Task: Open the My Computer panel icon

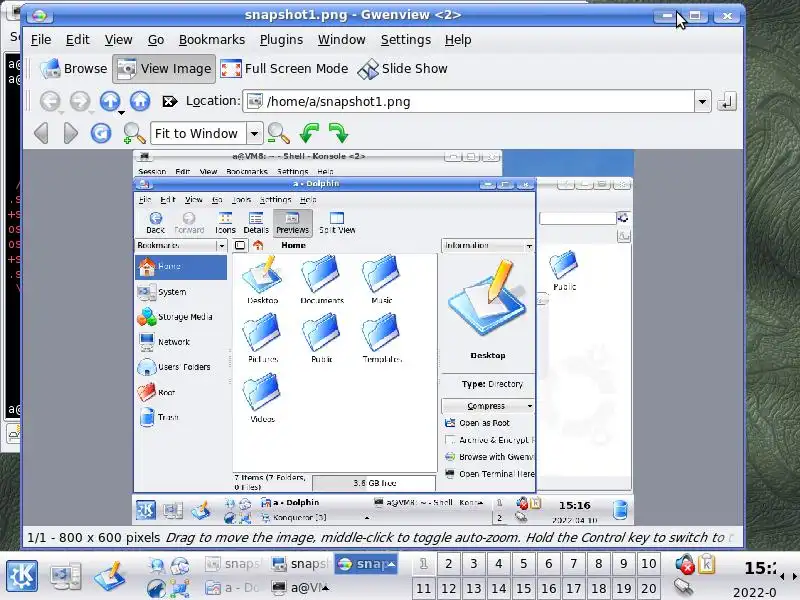Action: click(65, 576)
